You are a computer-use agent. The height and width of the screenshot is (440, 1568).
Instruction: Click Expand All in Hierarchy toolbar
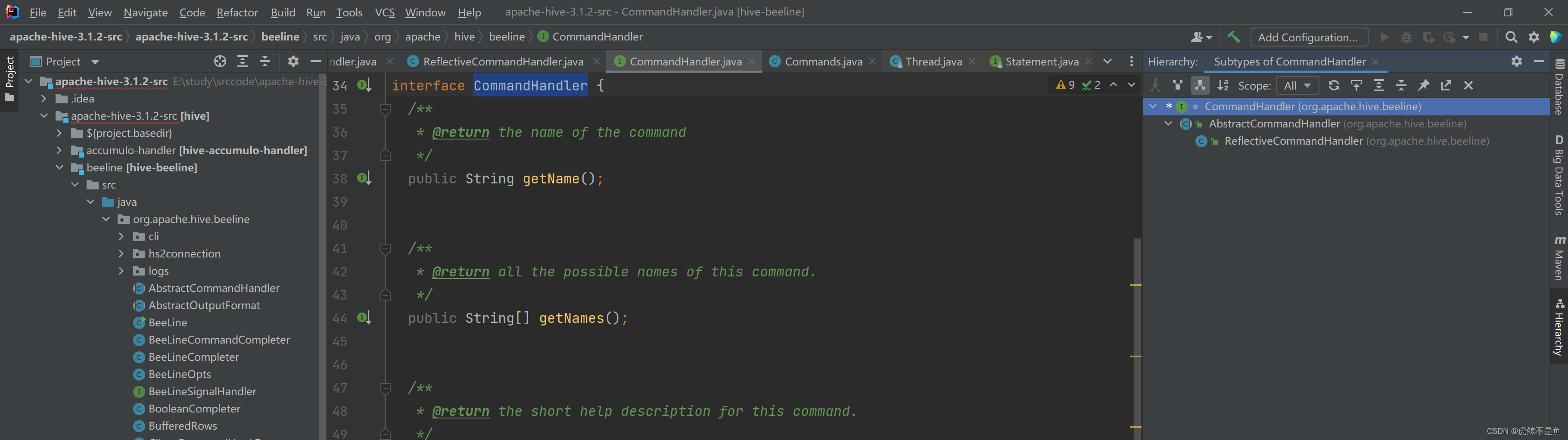(1379, 85)
